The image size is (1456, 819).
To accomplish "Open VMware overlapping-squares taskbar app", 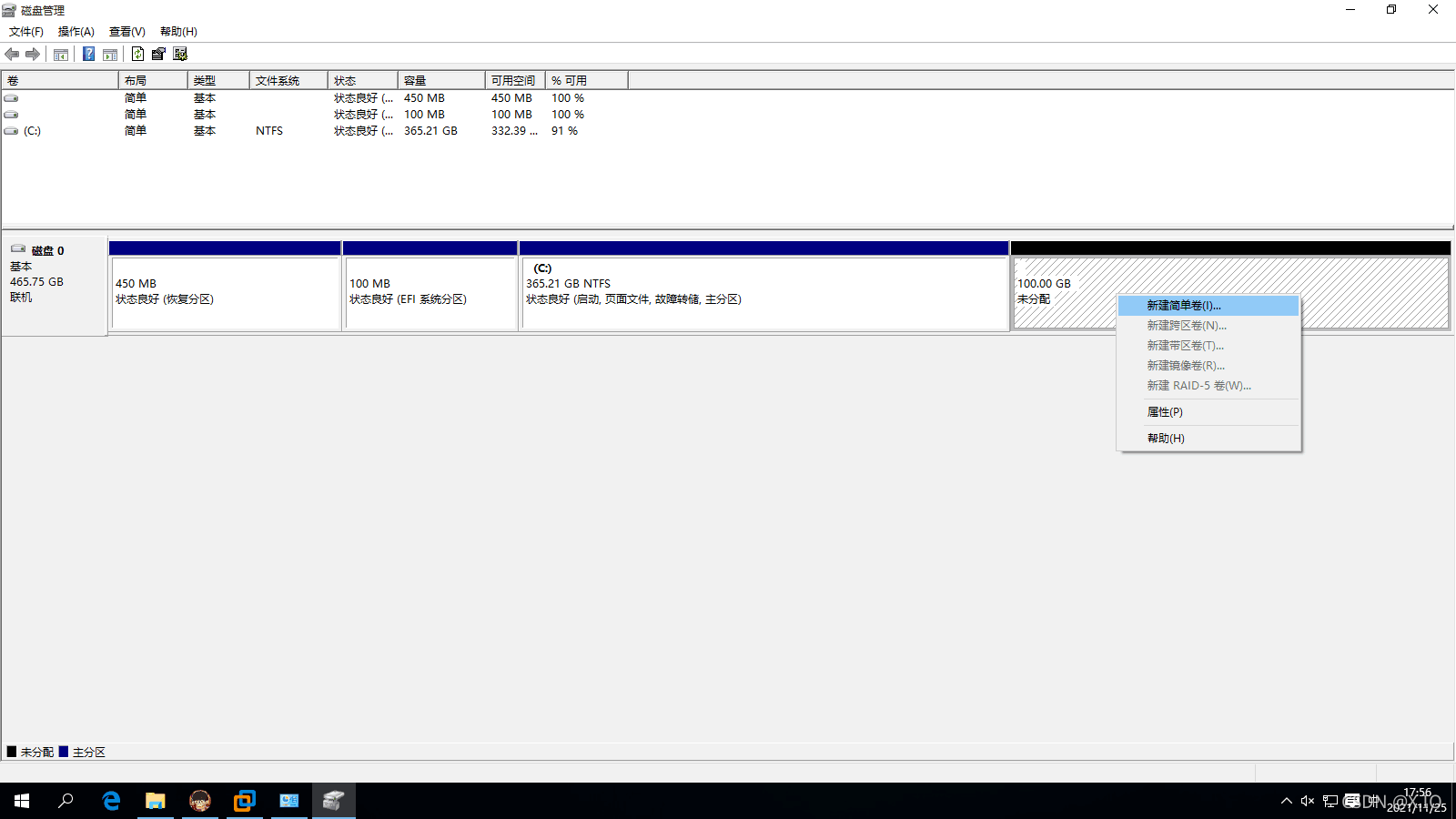I will point(245,801).
